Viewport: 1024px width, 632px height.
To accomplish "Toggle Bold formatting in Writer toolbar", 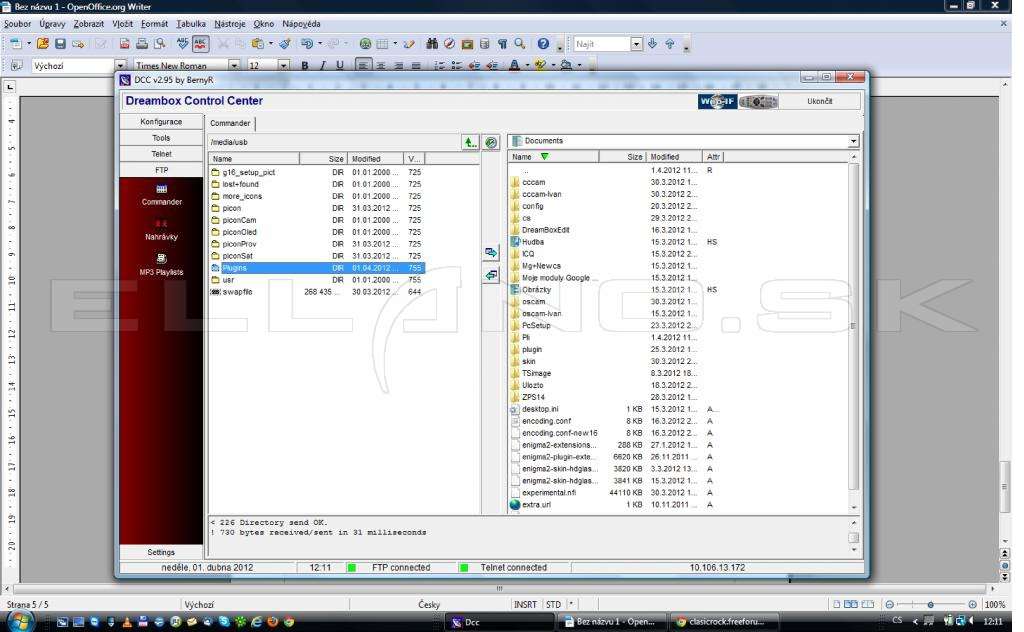I will [304, 65].
